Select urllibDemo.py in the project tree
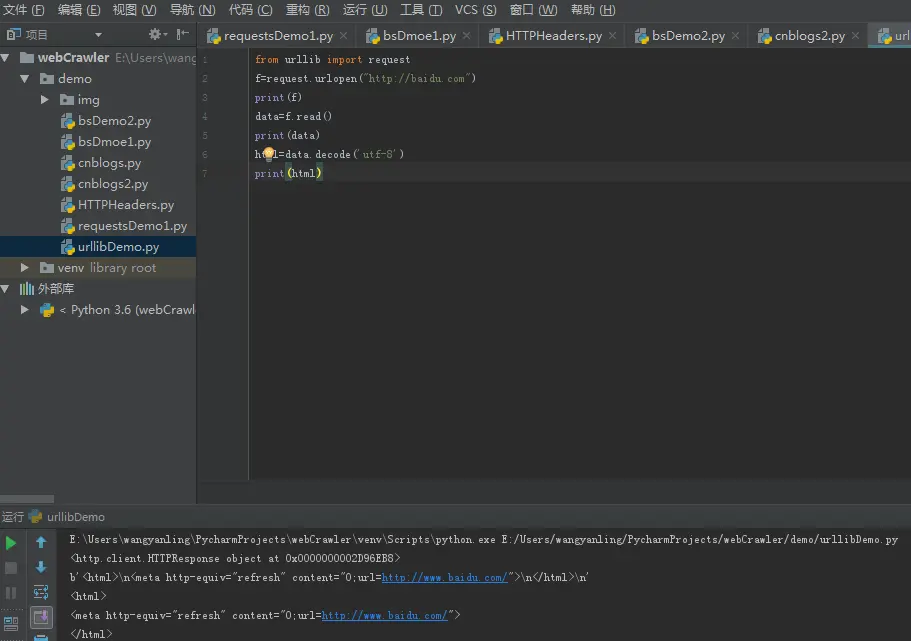The height and width of the screenshot is (641, 911). 98,246
